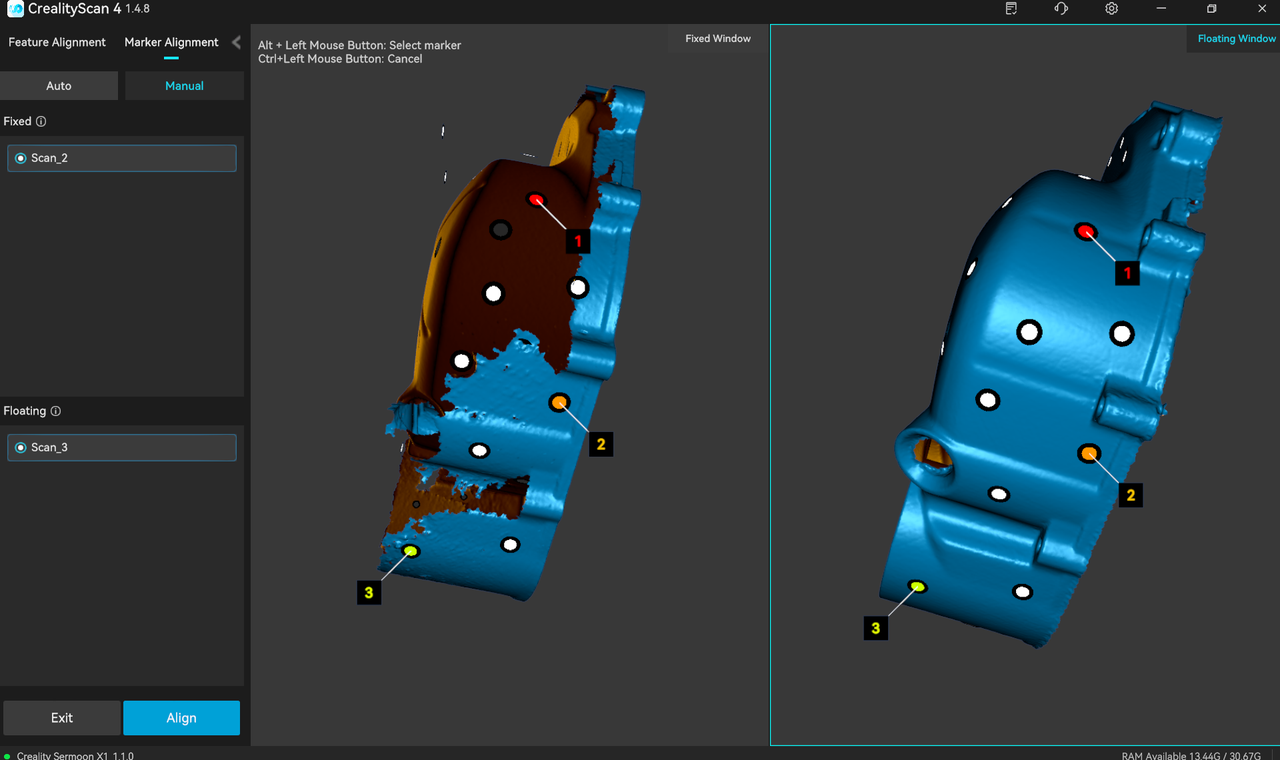The width and height of the screenshot is (1280, 760).
Task: Switch to Auto alignment mode
Action: 59,86
